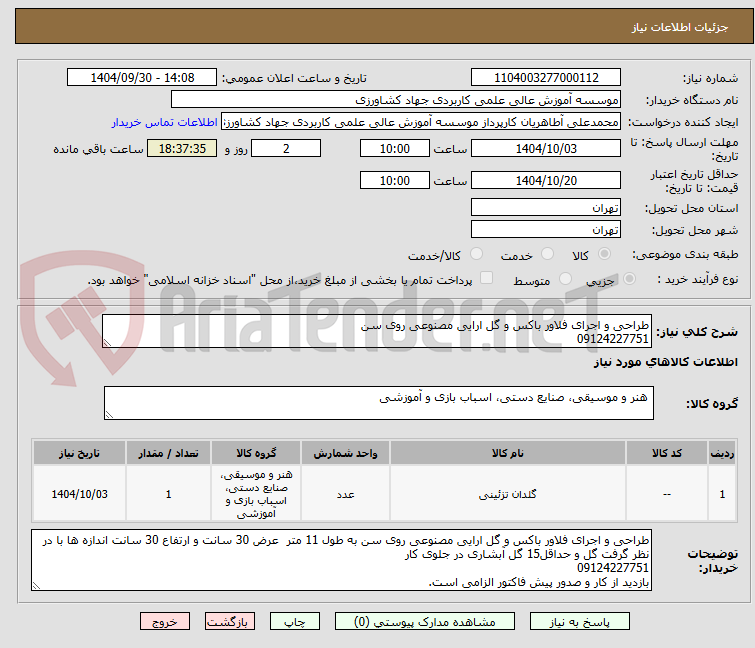Screen dimensions: 755x648
Task: Click the 'بازگشت' back button
Action: [229, 622]
